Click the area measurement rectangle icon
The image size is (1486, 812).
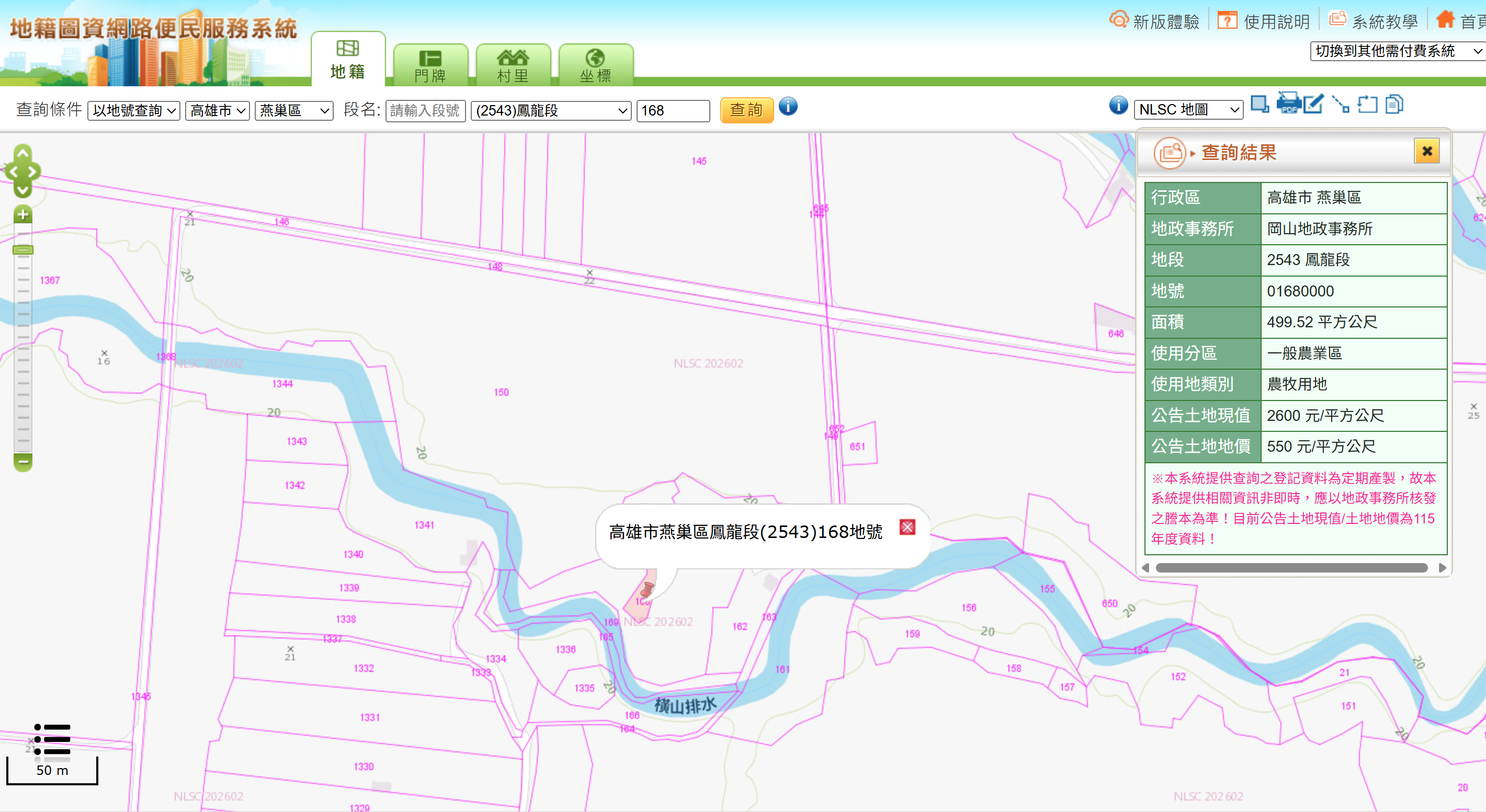coord(1367,105)
